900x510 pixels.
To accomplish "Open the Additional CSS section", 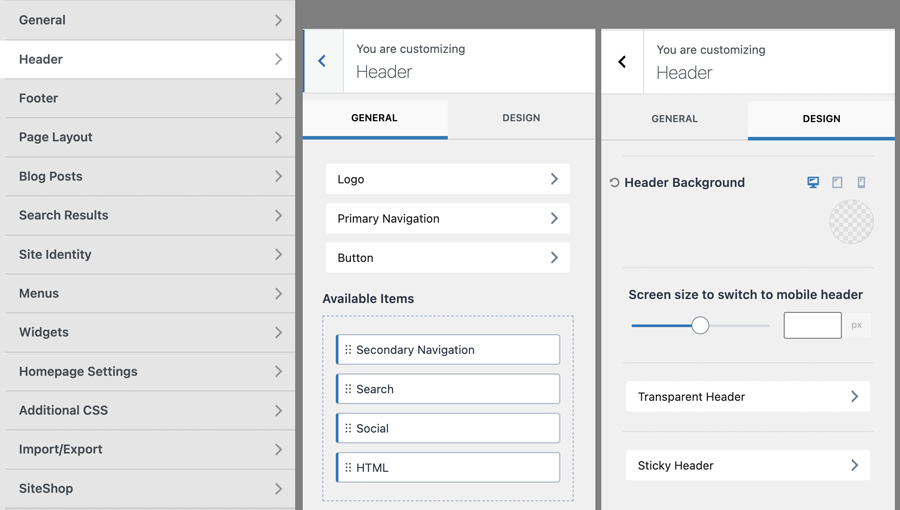I will (149, 410).
